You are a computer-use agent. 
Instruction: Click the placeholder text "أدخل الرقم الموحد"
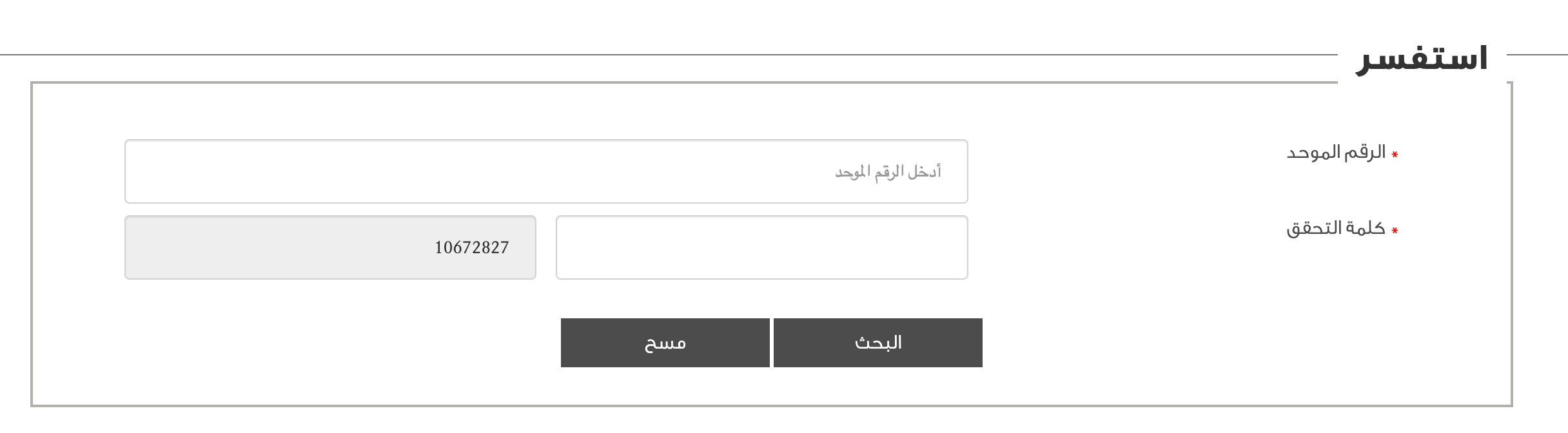888,172
